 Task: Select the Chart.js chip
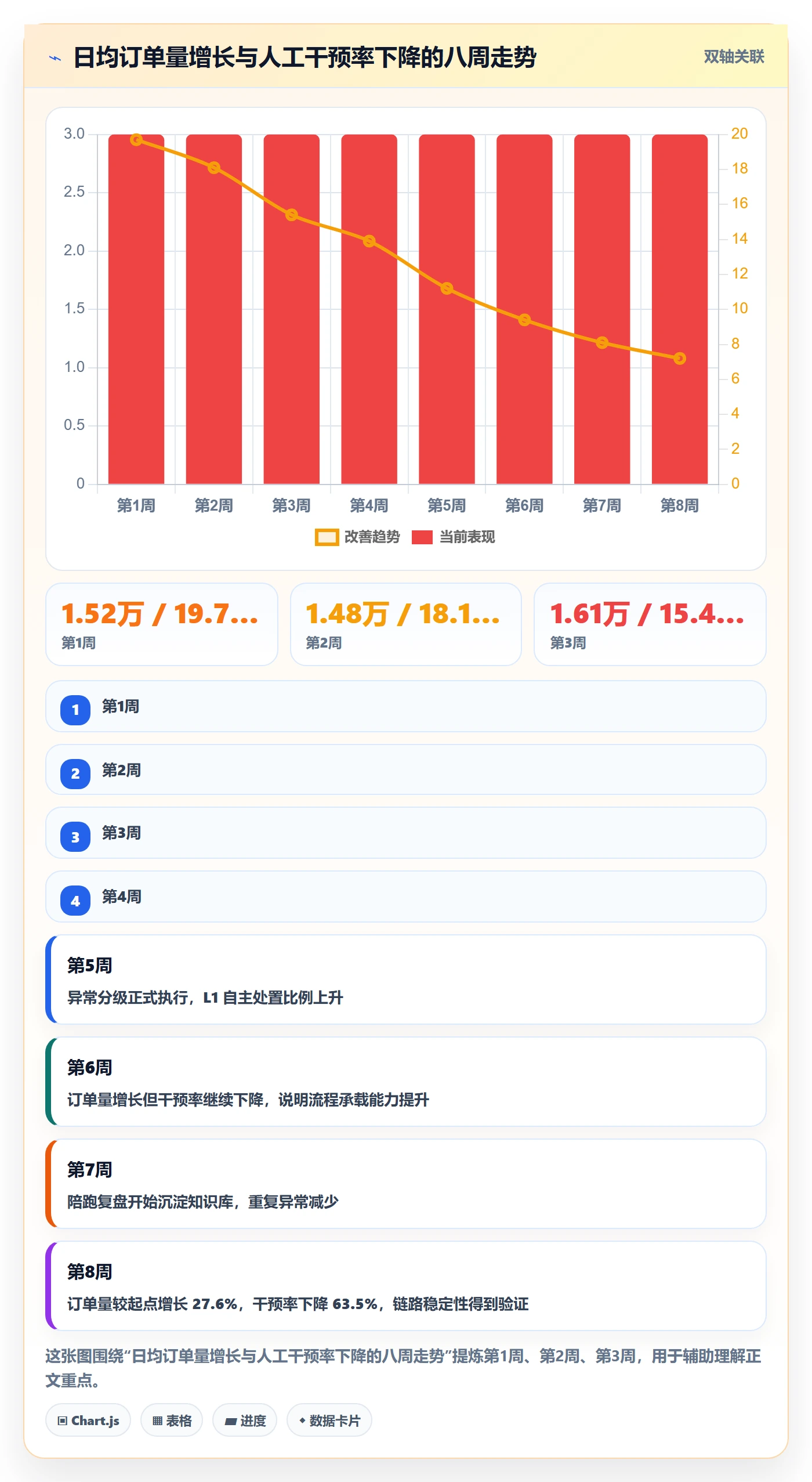tap(88, 1420)
